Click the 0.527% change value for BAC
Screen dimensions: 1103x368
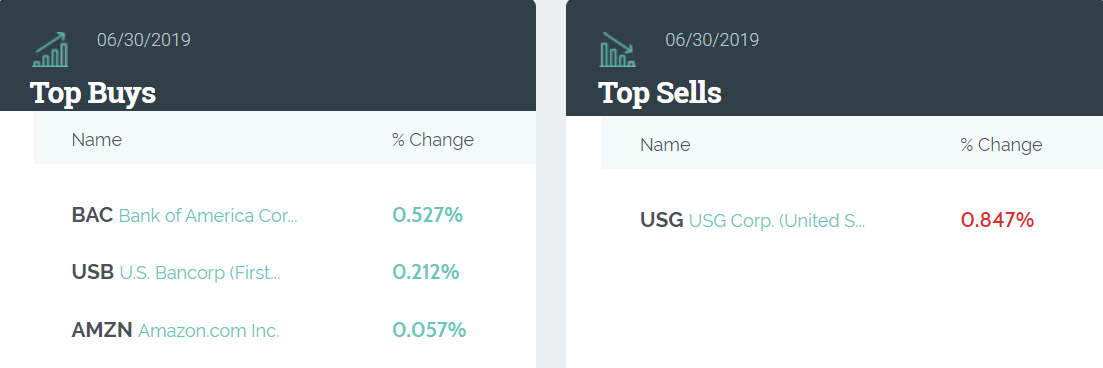428,215
